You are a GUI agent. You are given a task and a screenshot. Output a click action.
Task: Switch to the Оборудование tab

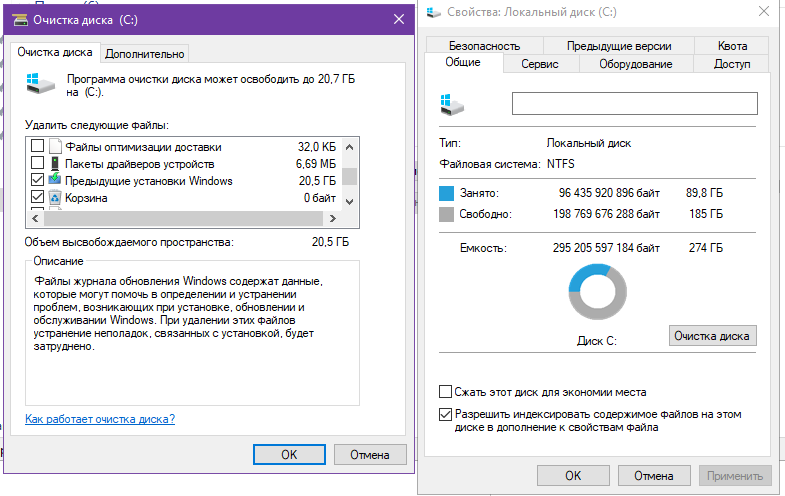(x=636, y=64)
